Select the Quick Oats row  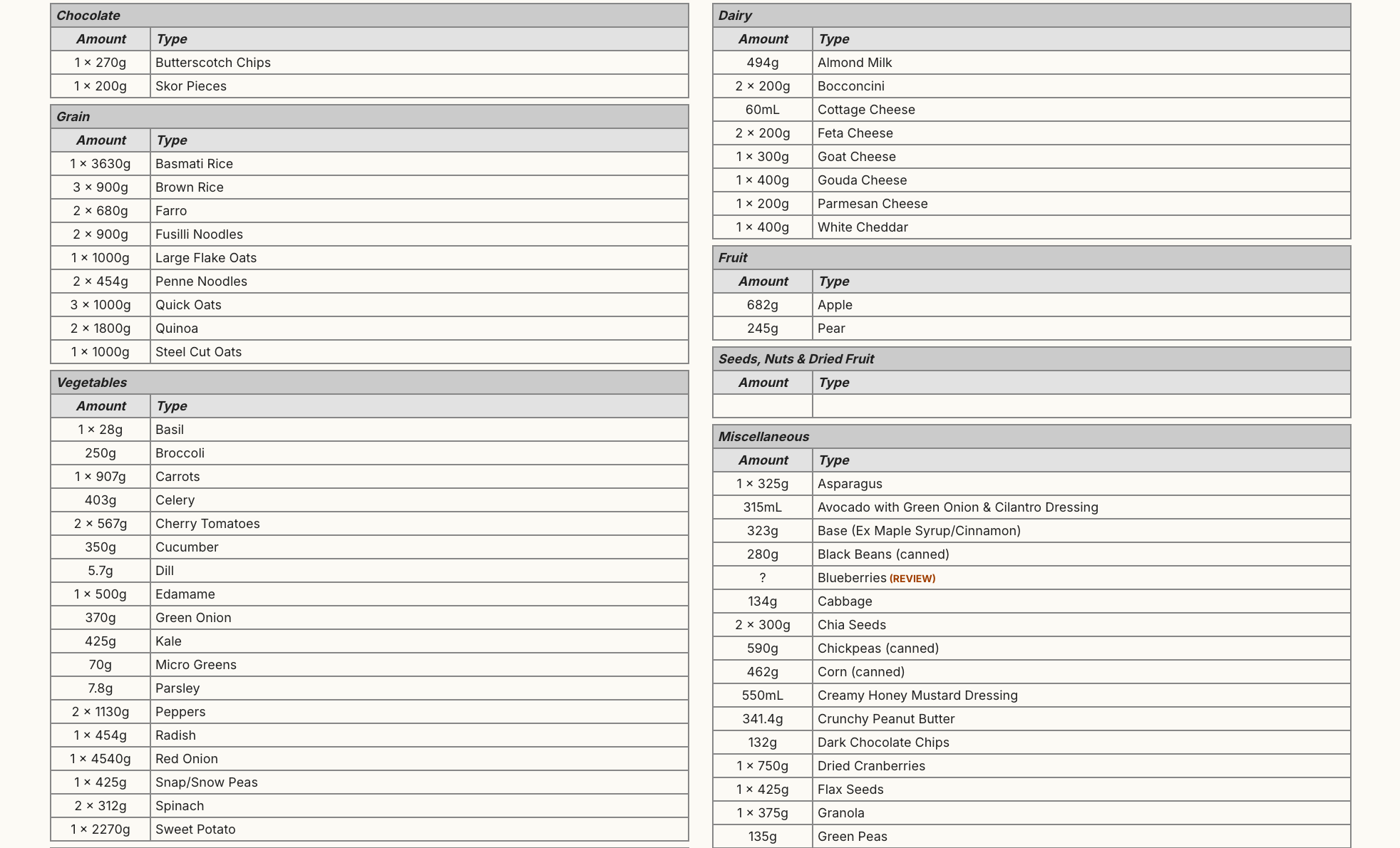pos(369,305)
